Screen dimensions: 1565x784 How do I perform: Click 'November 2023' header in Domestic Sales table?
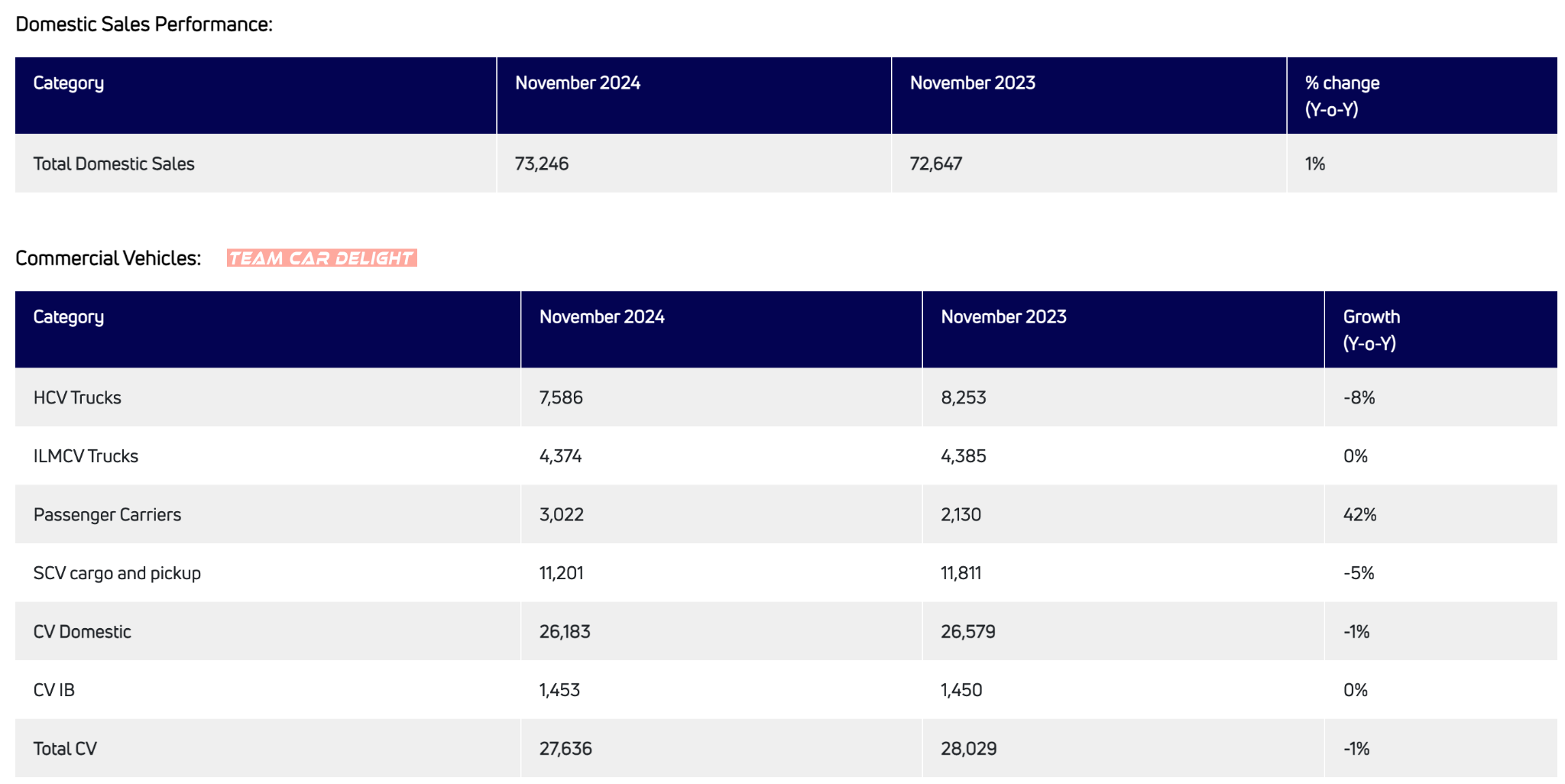pos(973,83)
